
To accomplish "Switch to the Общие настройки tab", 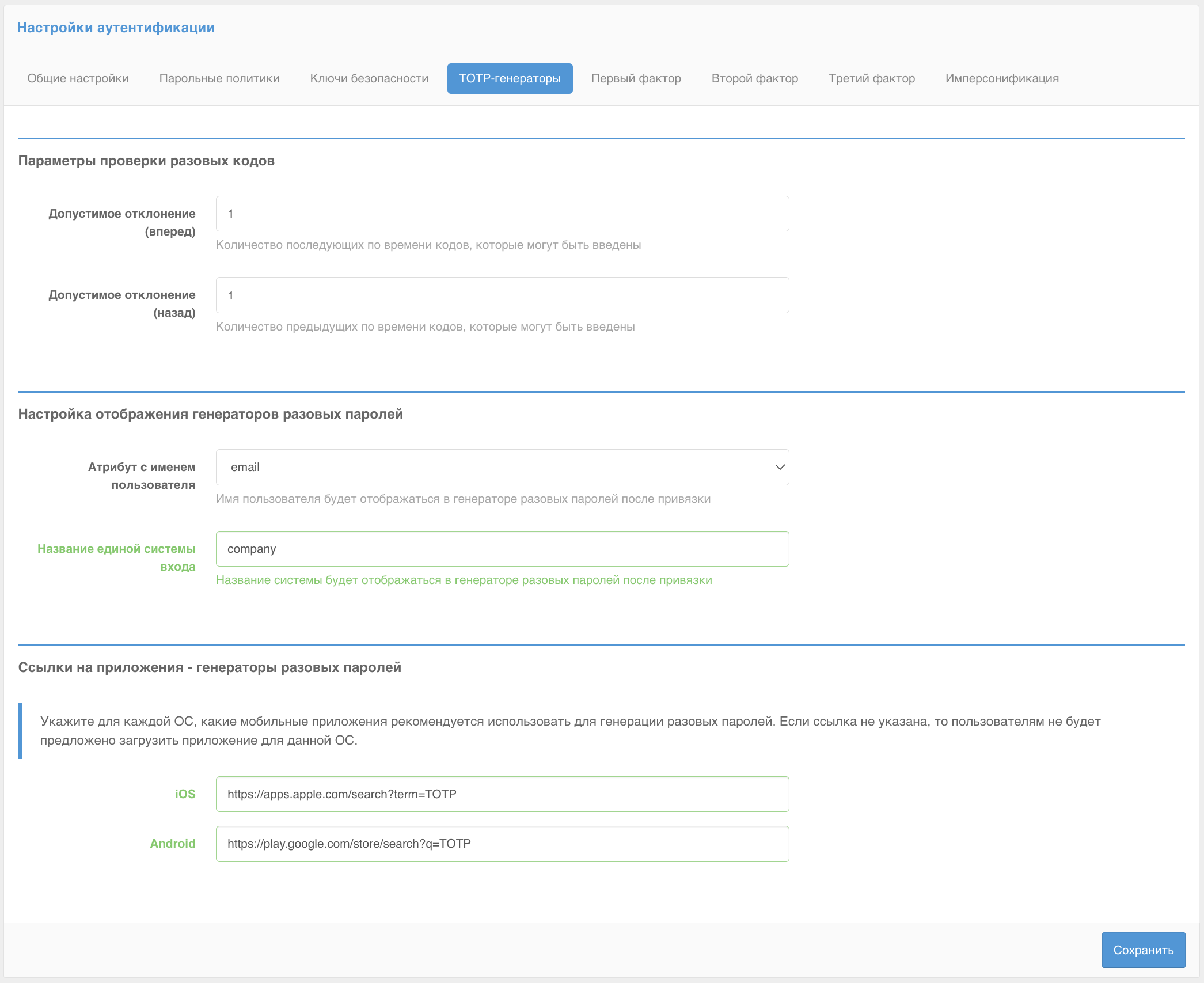I will [x=78, y=78].
